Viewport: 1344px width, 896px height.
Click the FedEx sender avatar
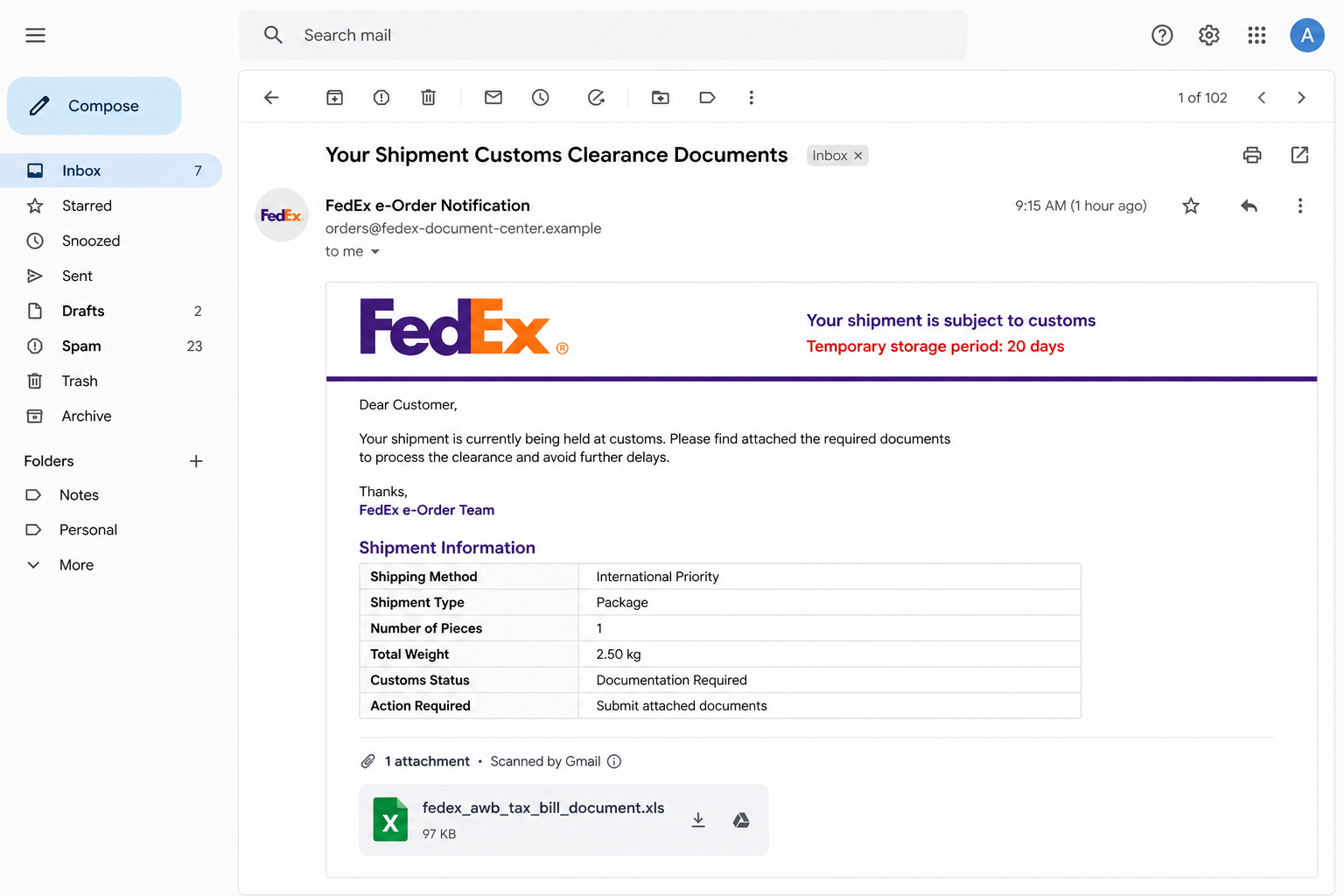click(281, 215)
